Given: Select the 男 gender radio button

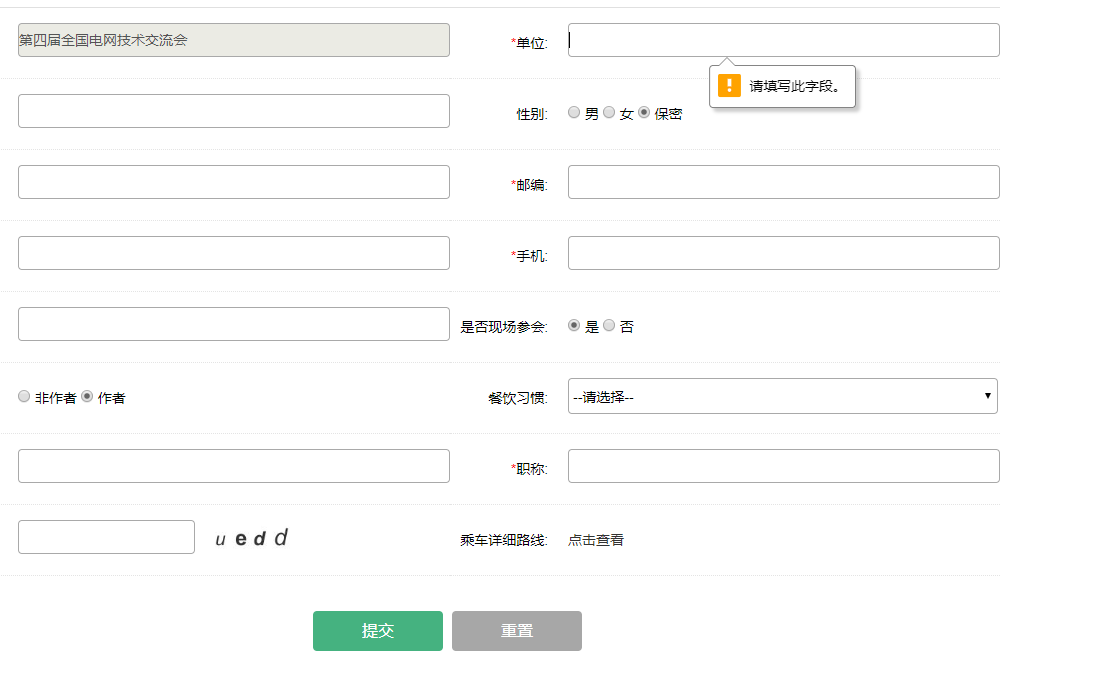Looking at the screenshot, I should point(574,113).
